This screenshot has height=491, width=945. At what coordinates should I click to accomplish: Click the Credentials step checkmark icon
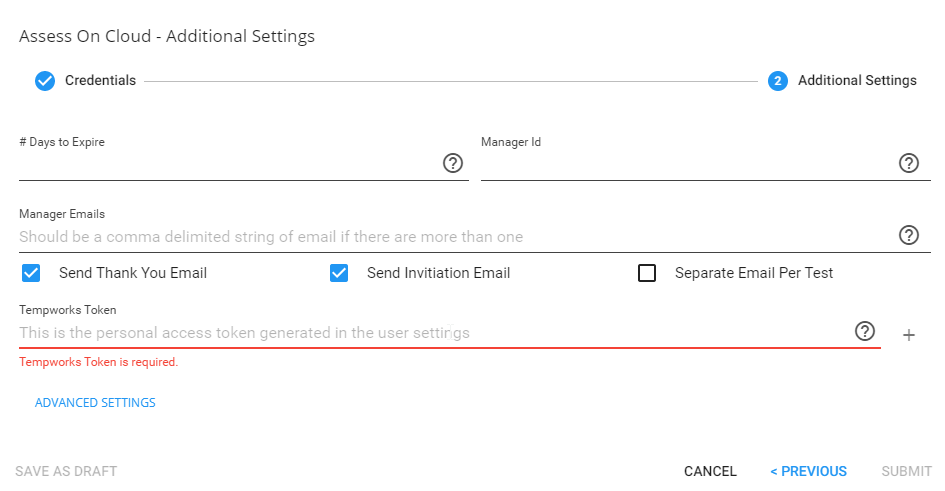tap(45, 81)
